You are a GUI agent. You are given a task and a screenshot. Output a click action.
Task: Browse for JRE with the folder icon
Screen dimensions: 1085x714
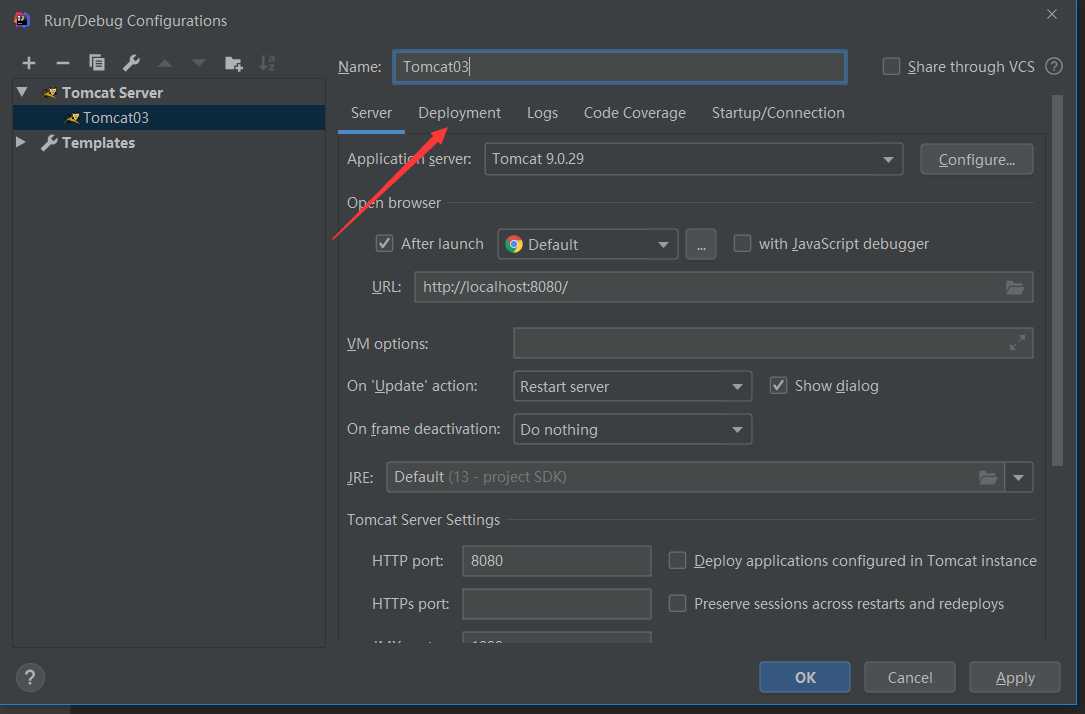tap(988, 477)
